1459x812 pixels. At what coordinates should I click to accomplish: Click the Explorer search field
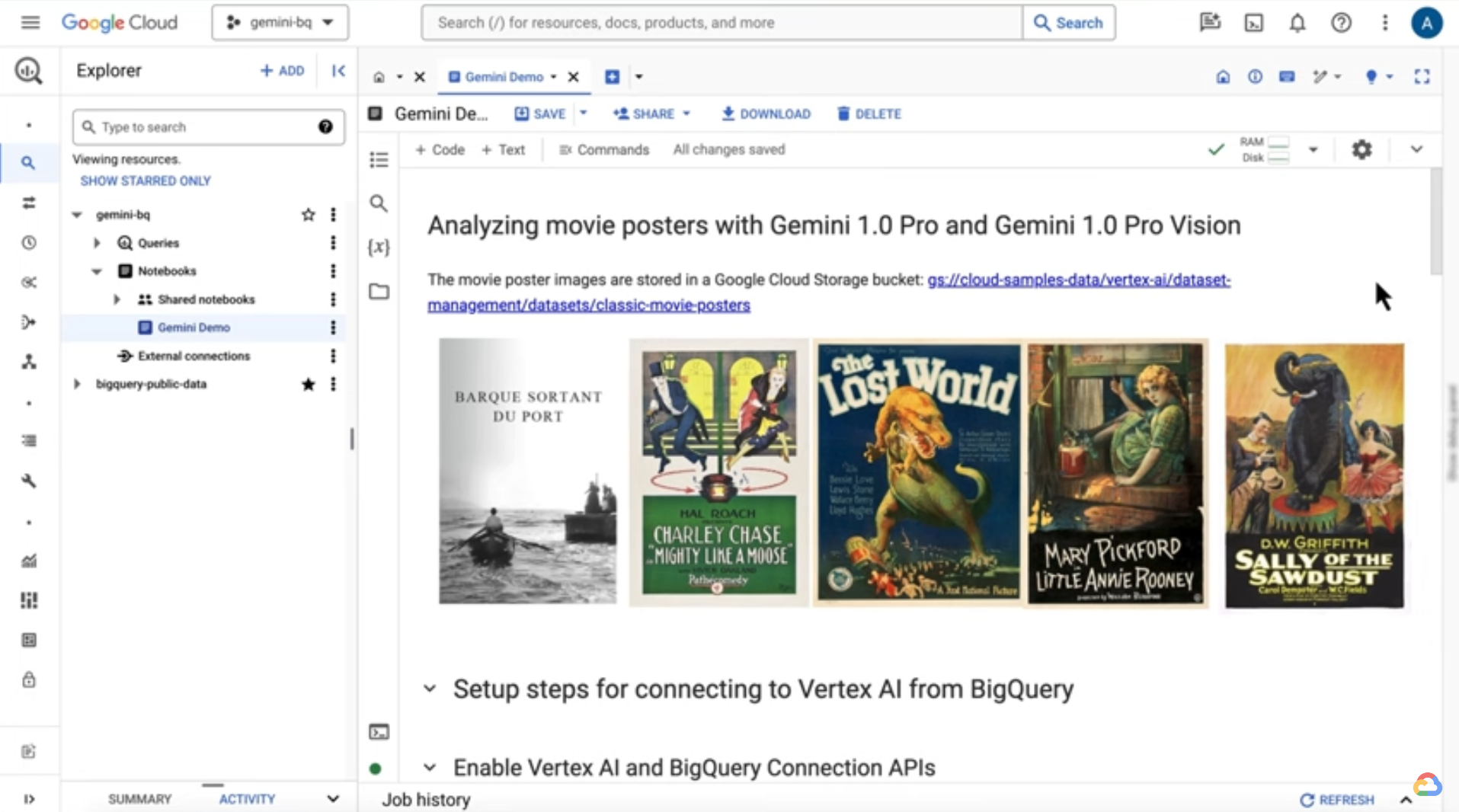(x=208, y=126)
